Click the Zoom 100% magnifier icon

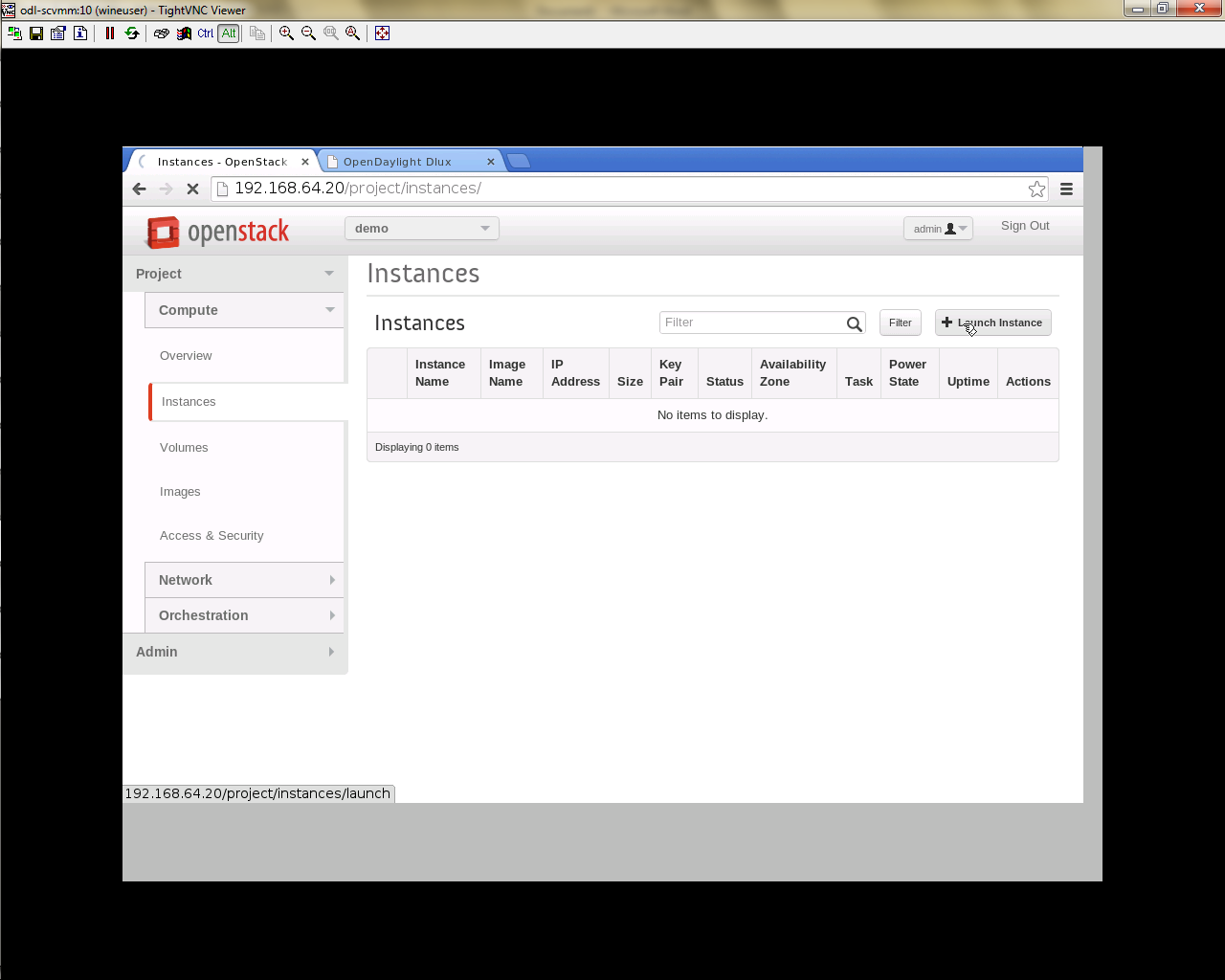coord(331,33)
